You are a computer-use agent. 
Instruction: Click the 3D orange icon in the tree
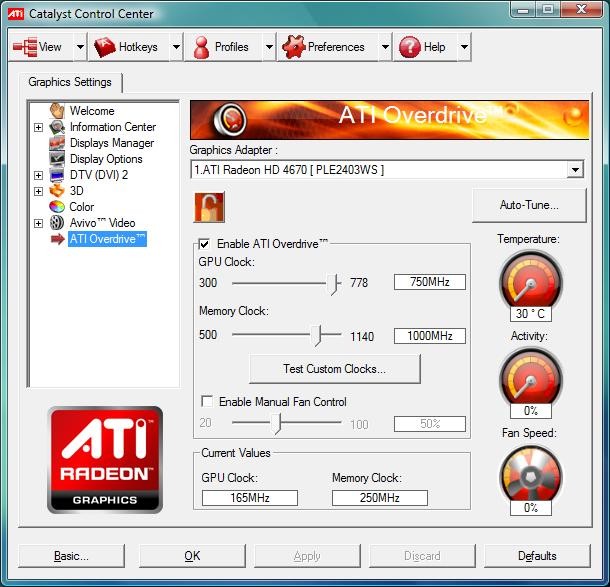tap(57, 191)
